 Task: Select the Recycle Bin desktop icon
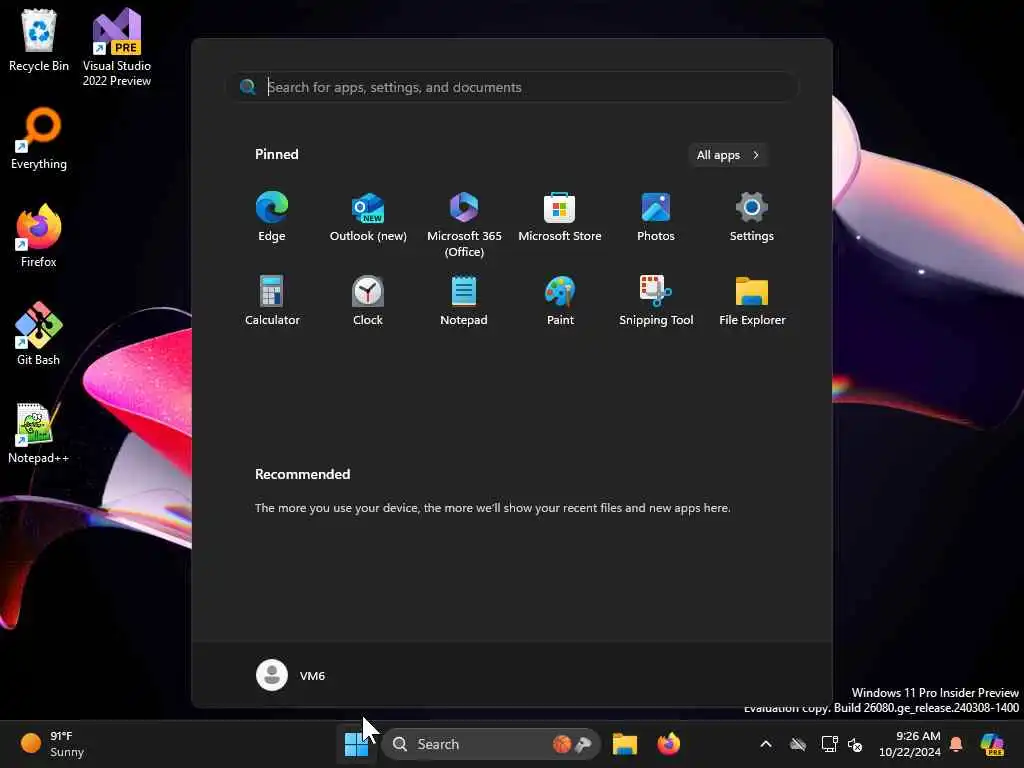pos(39,40)
